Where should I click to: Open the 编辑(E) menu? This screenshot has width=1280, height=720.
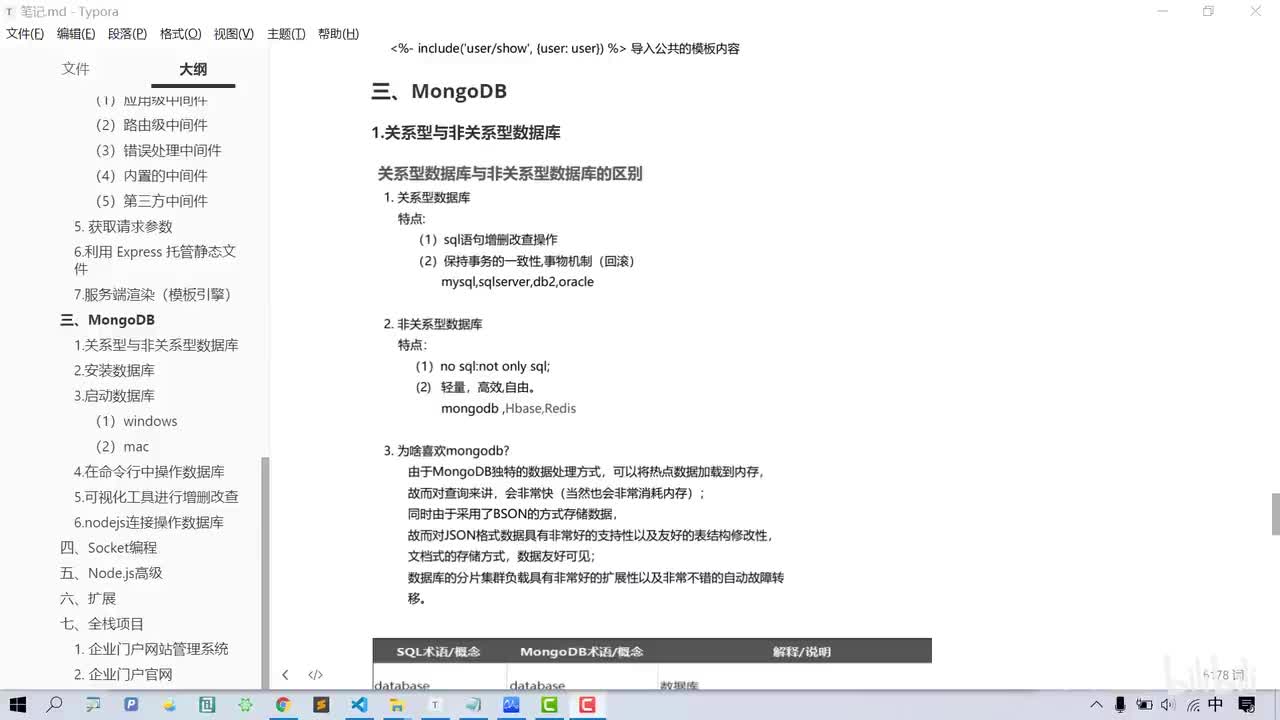click(x=76, y=34)
